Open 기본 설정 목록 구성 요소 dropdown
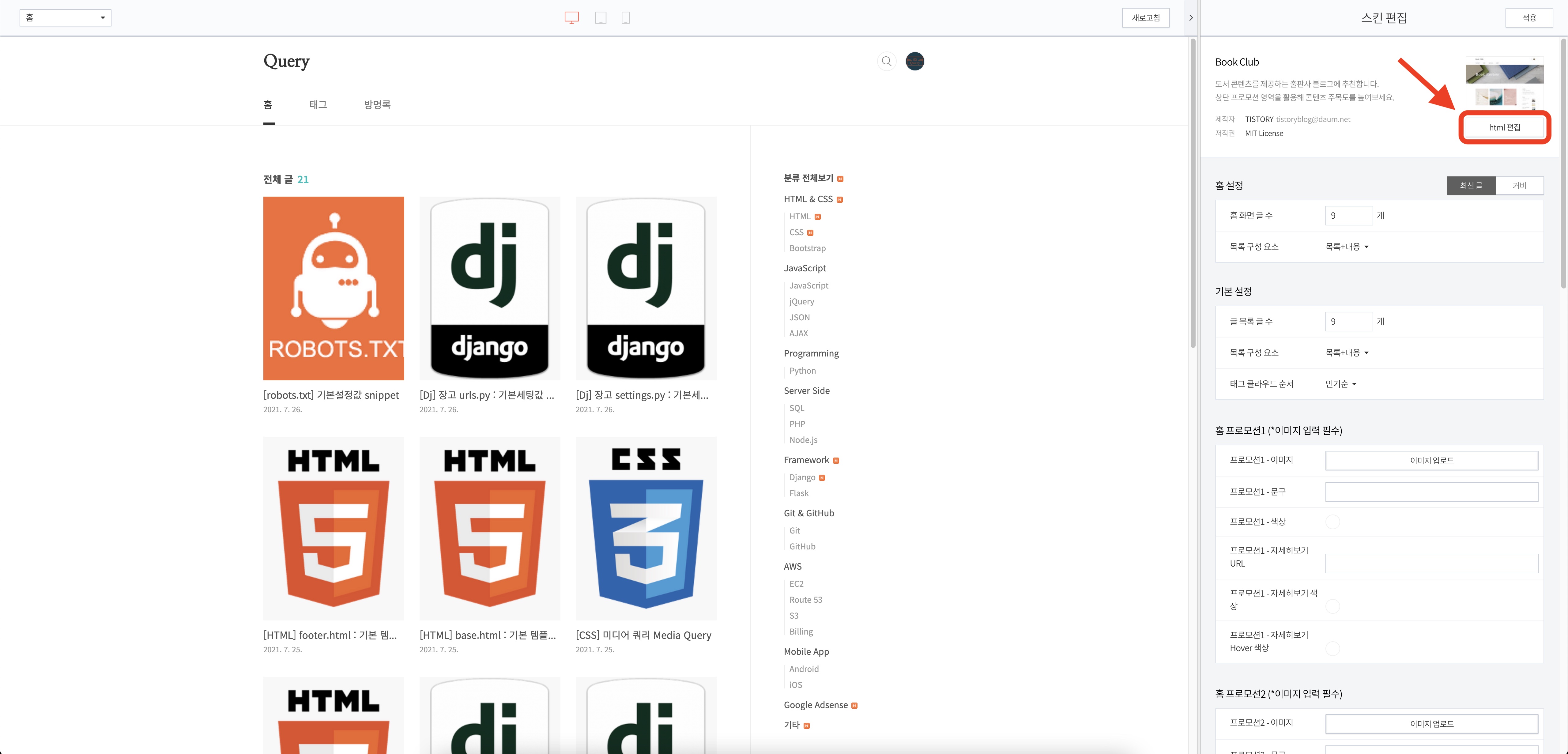 1347,352
